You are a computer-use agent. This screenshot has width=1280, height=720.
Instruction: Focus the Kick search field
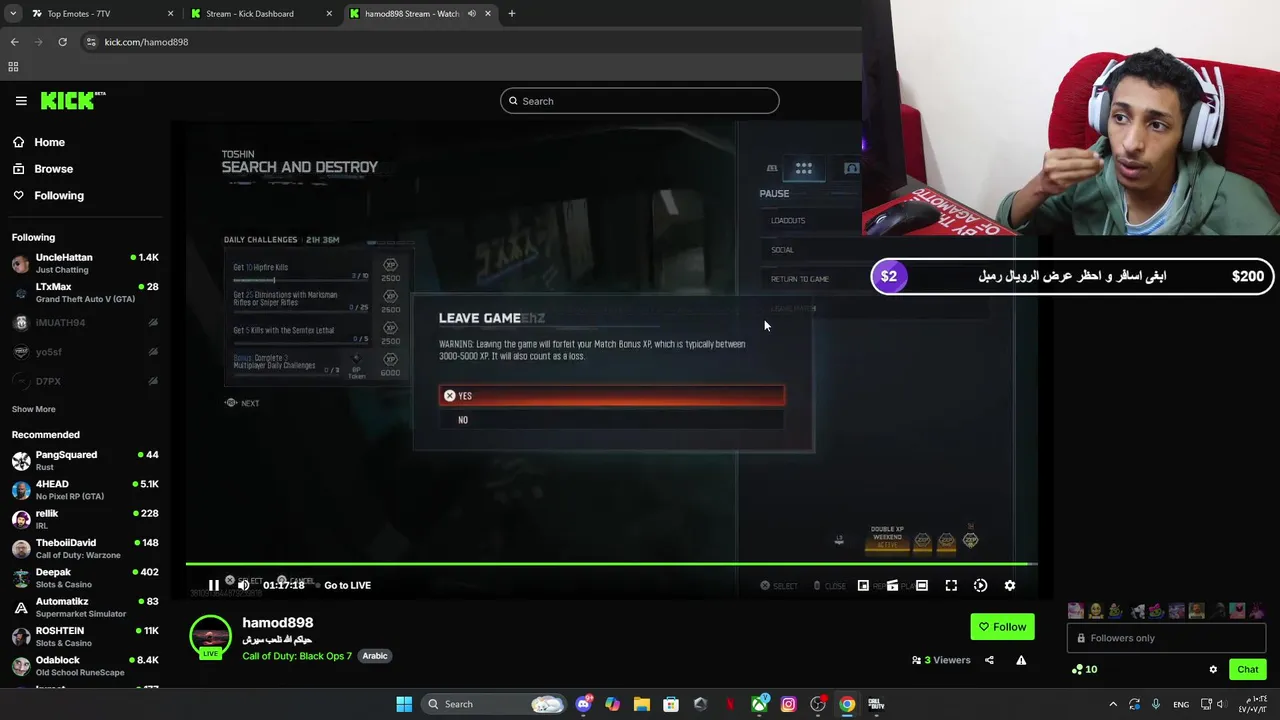click(640, 101)
